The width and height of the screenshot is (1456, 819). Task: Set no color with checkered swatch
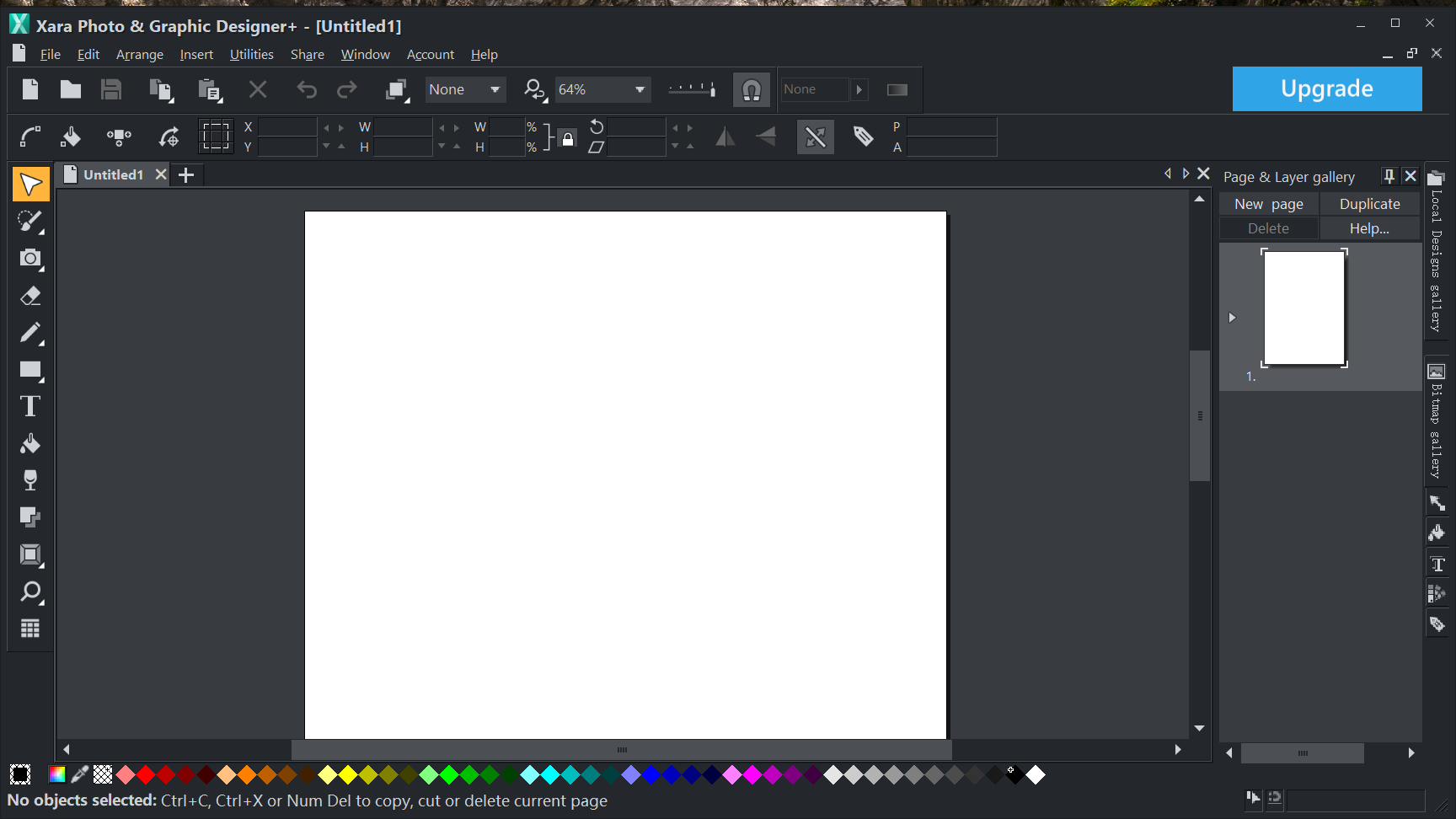coord(103,774)
